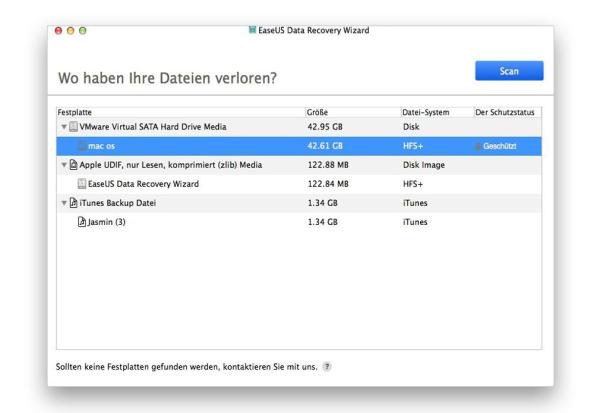Image resolution: width=600 pixels, height=413 pixels.
Task: Click iTunes file system in the Jasmin row
Action: 415,222
